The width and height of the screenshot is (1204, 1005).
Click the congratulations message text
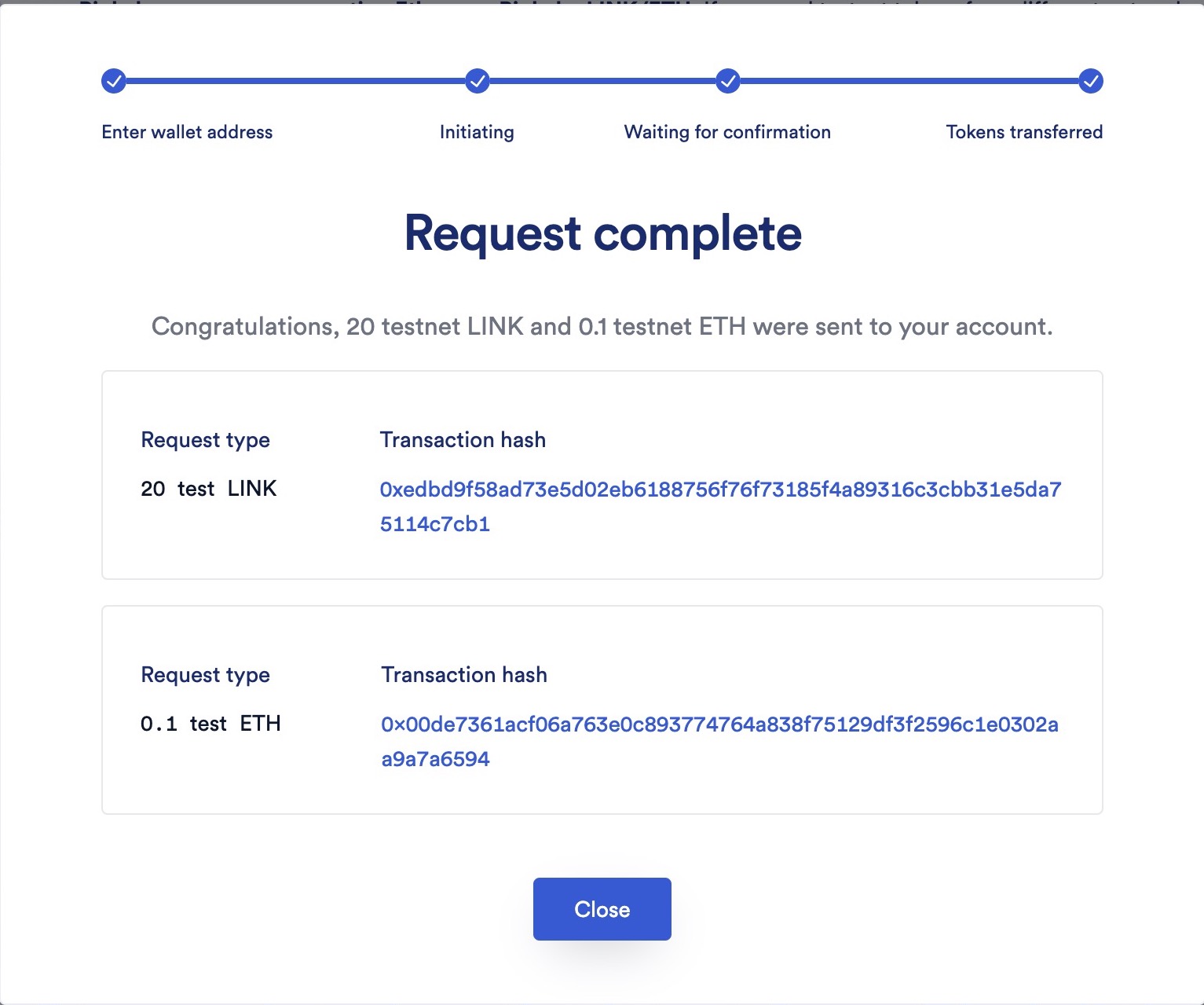pos(602,327)
